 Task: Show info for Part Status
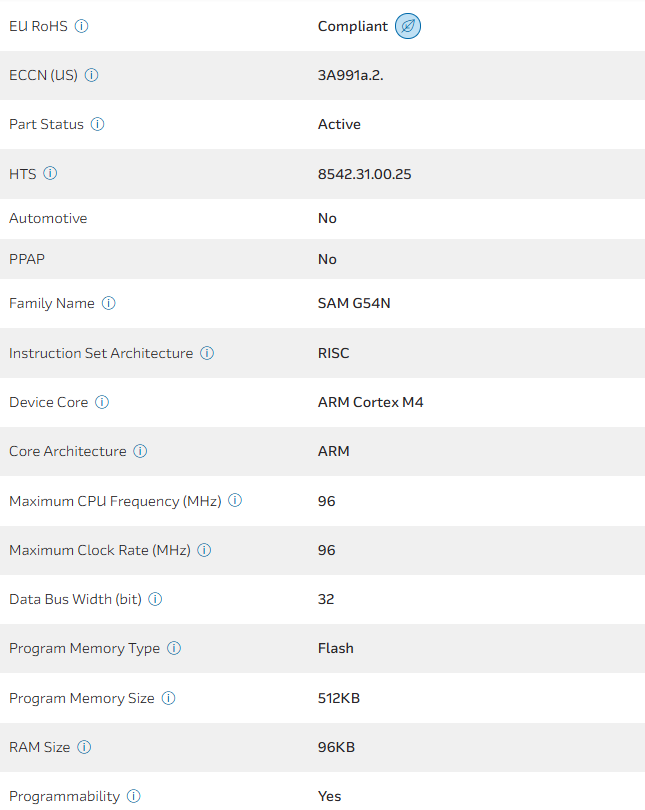click(x=98, y=124)
